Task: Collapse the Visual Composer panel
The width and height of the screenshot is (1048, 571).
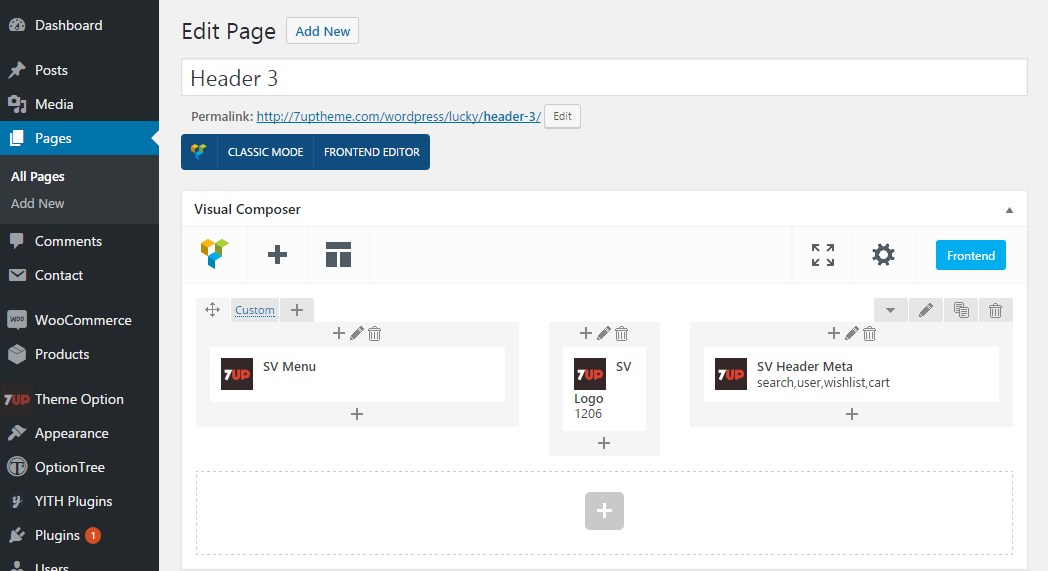Action: pyautogui.click(x=1009, y=210)
